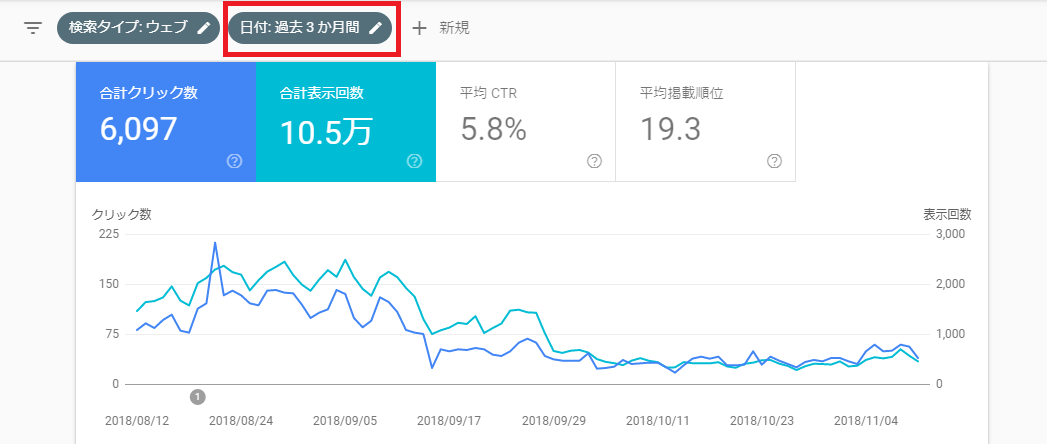Click the 2018/09/05 date label
Image resolution: width=1047 pixels, height=444 pixels.
tap(343, 421)
